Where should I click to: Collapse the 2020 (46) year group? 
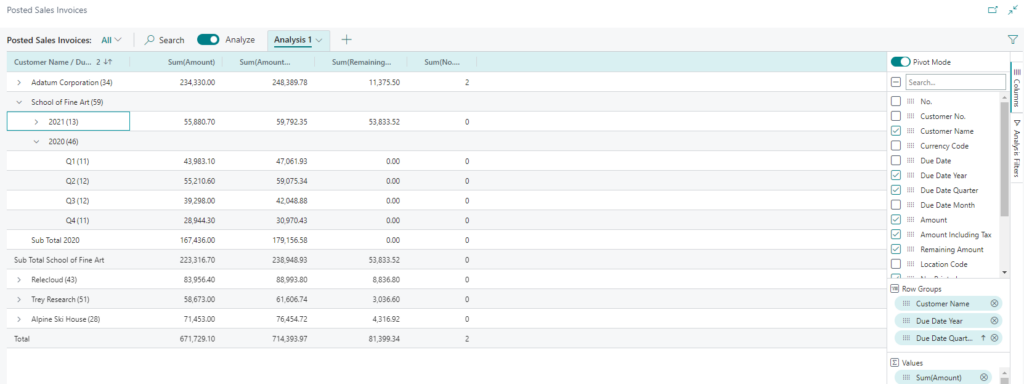point(37,142)
